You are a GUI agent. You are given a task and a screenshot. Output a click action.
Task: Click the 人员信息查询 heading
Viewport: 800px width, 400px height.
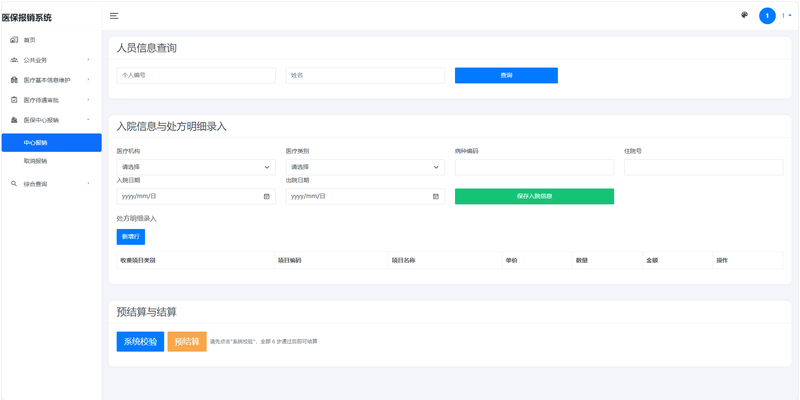(x=147, y=48)
